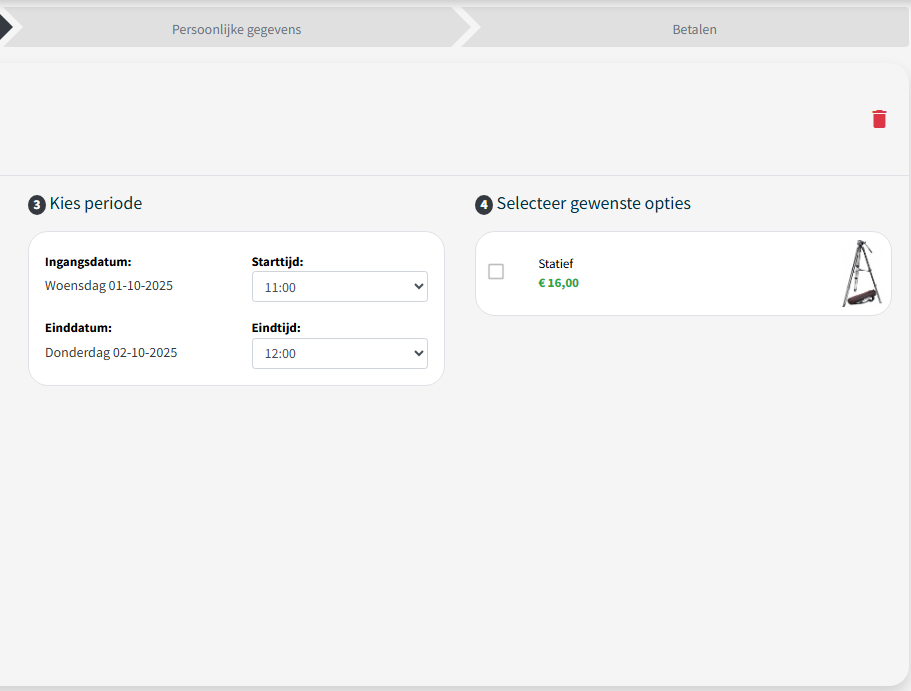Image resolution: width=911 pixels, height=691 pixels.
Task: Click the green € 16,00 price
Action: click(x=558, y=283)
